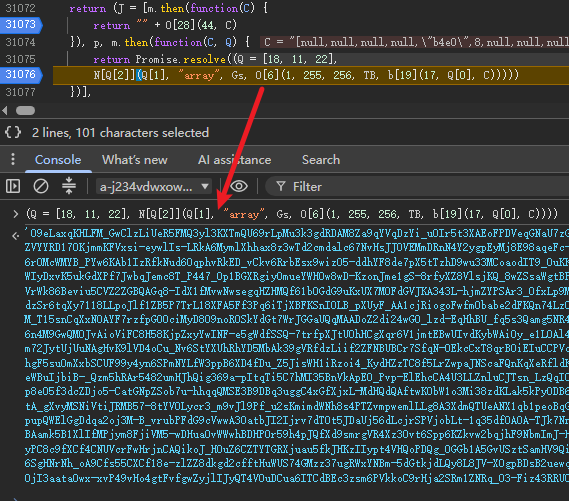
Task: Open the drawer three-dot menu
Action: click(x=13, y=159)
